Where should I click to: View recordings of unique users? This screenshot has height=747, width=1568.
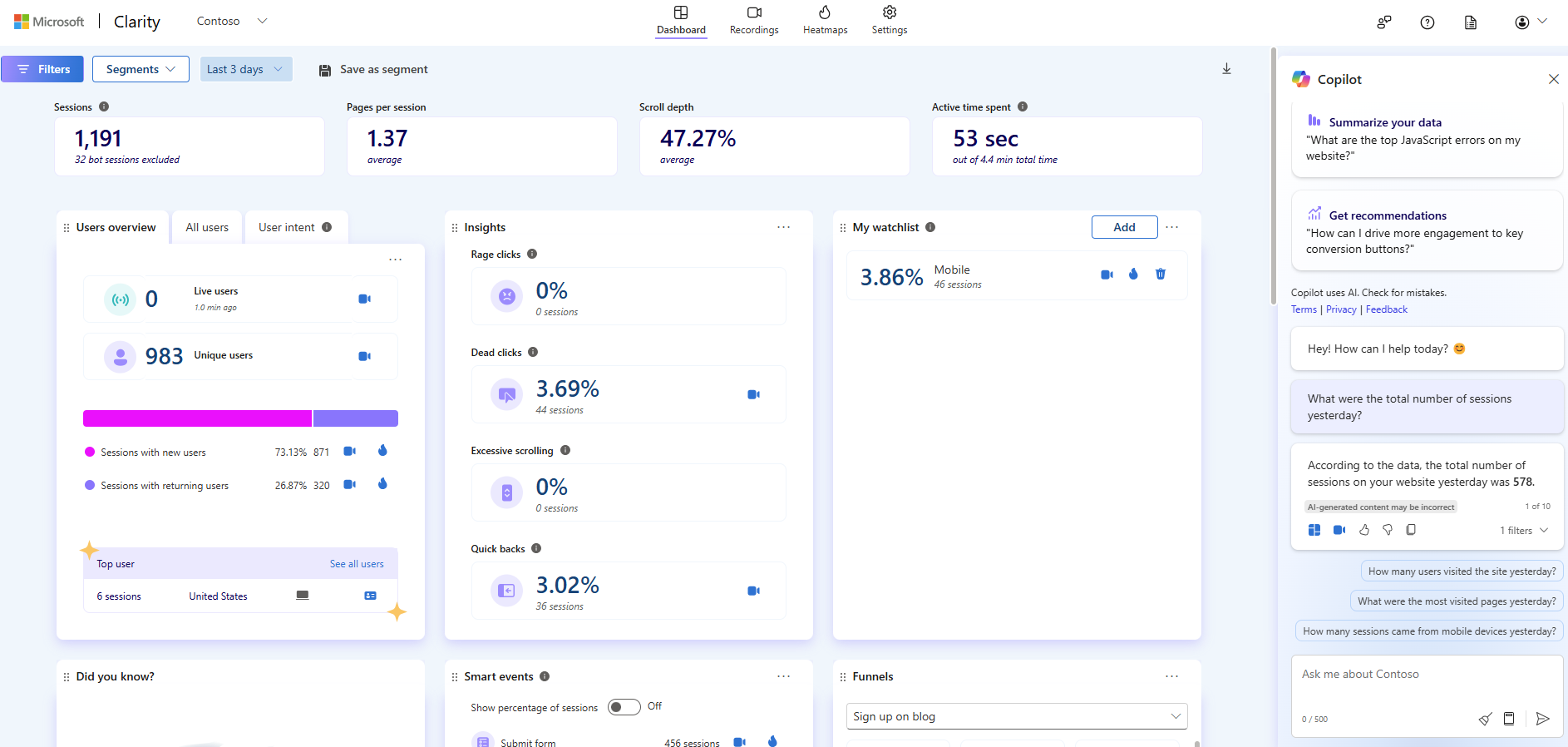pyautogui.click(x=364, y=356)
